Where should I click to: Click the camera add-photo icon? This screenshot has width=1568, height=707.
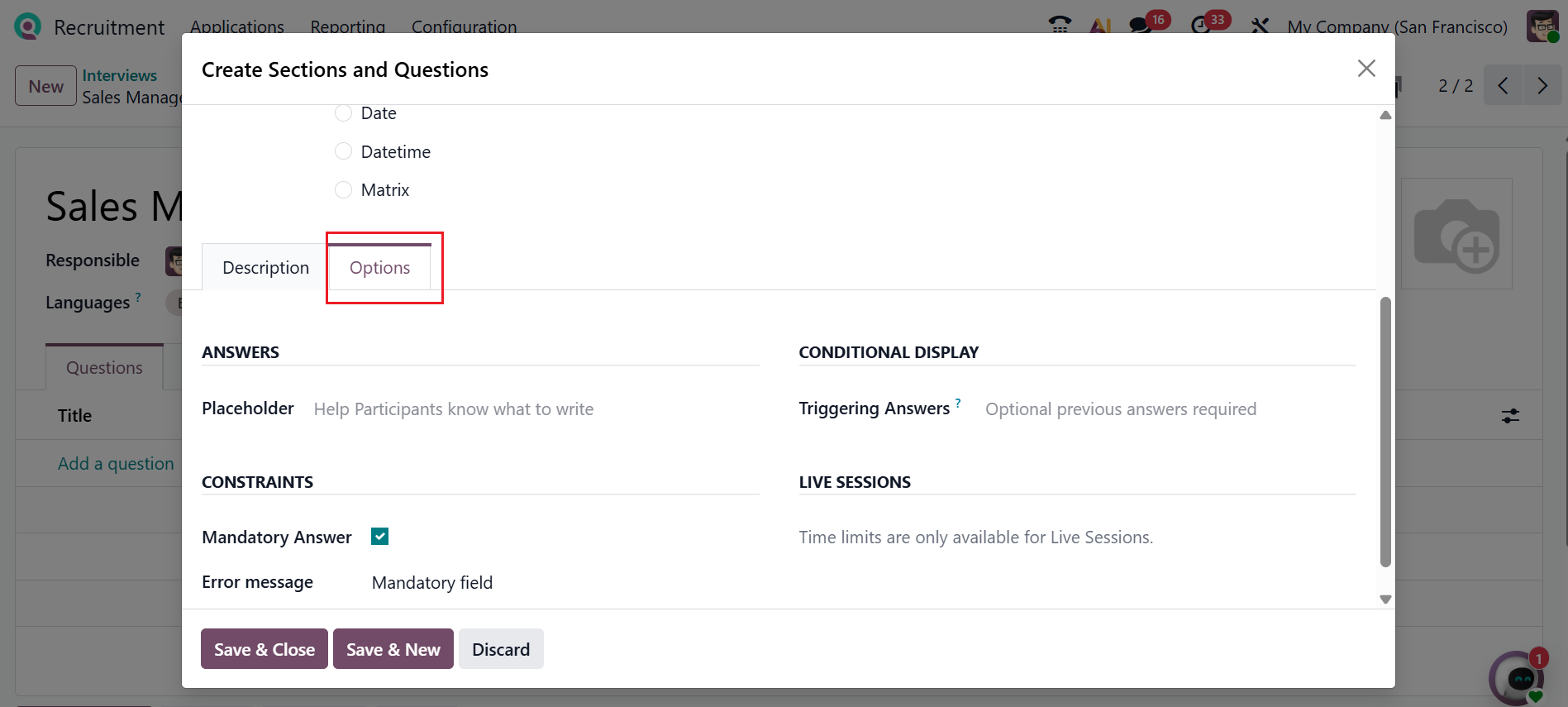pos(1456,235)
